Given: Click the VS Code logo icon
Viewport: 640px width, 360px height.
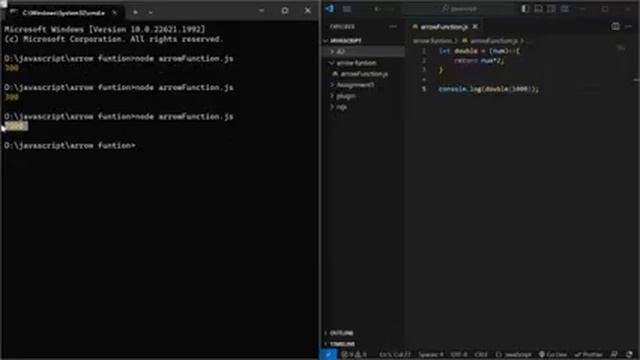Looking at the screenshot, I should click(x=330, y=9).
